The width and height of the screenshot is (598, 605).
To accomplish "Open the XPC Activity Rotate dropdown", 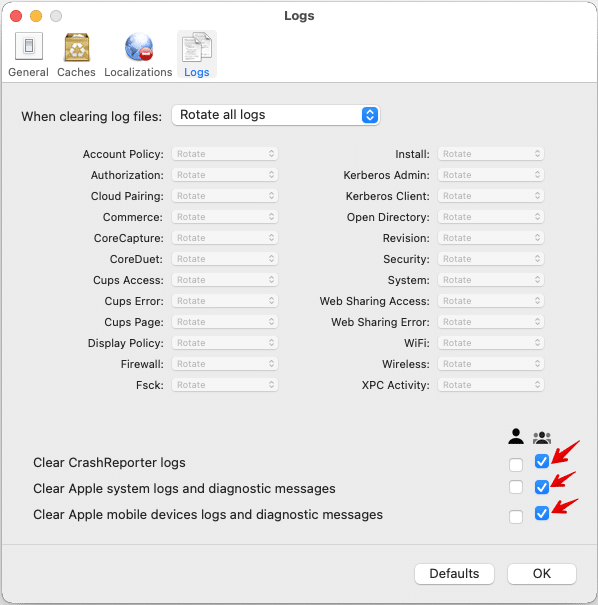I will coord(491,385).
